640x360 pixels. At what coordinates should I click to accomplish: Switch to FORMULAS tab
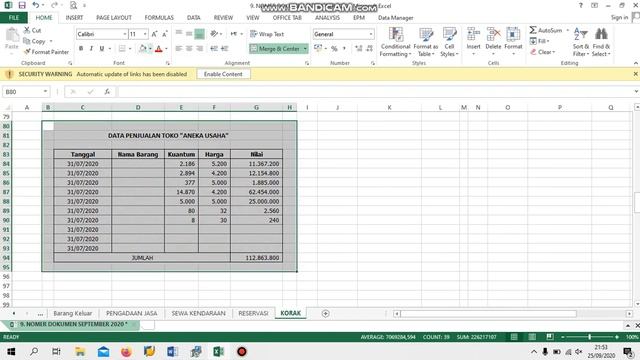coord(159,18)
